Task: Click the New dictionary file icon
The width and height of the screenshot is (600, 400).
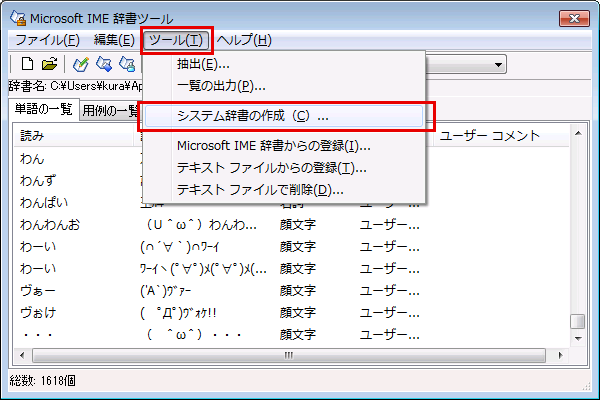Action: 27,64
